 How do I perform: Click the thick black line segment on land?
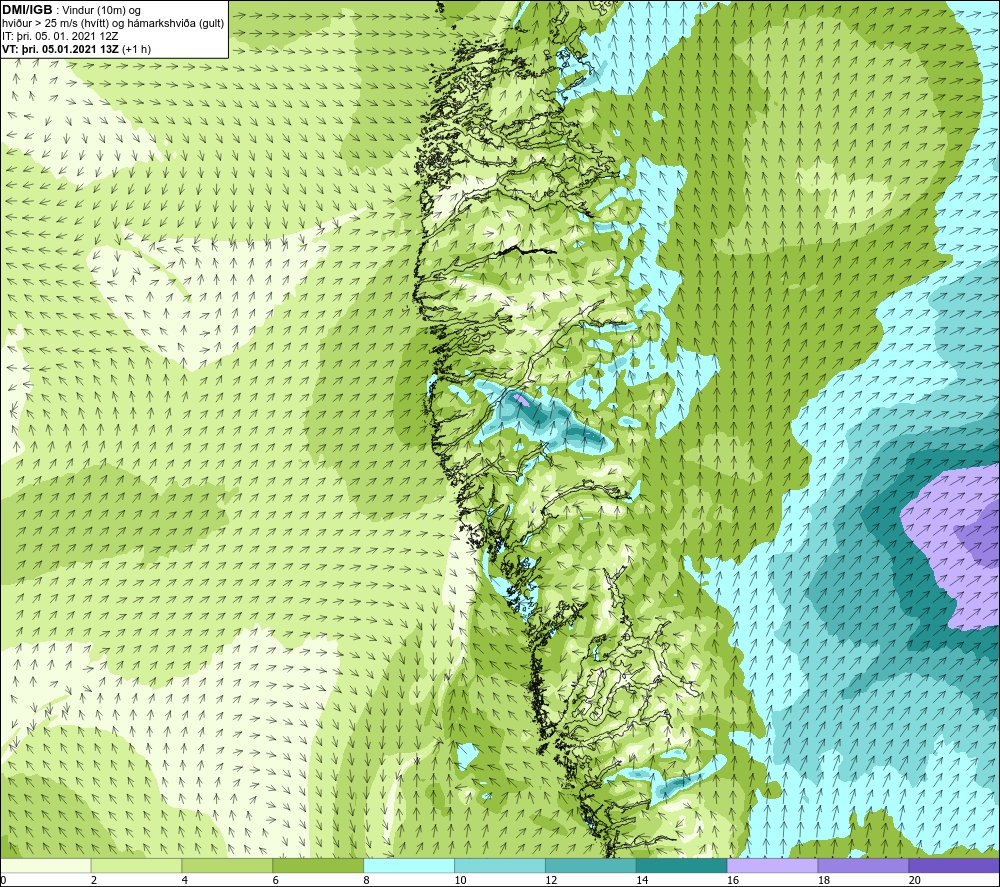point(527,250)
